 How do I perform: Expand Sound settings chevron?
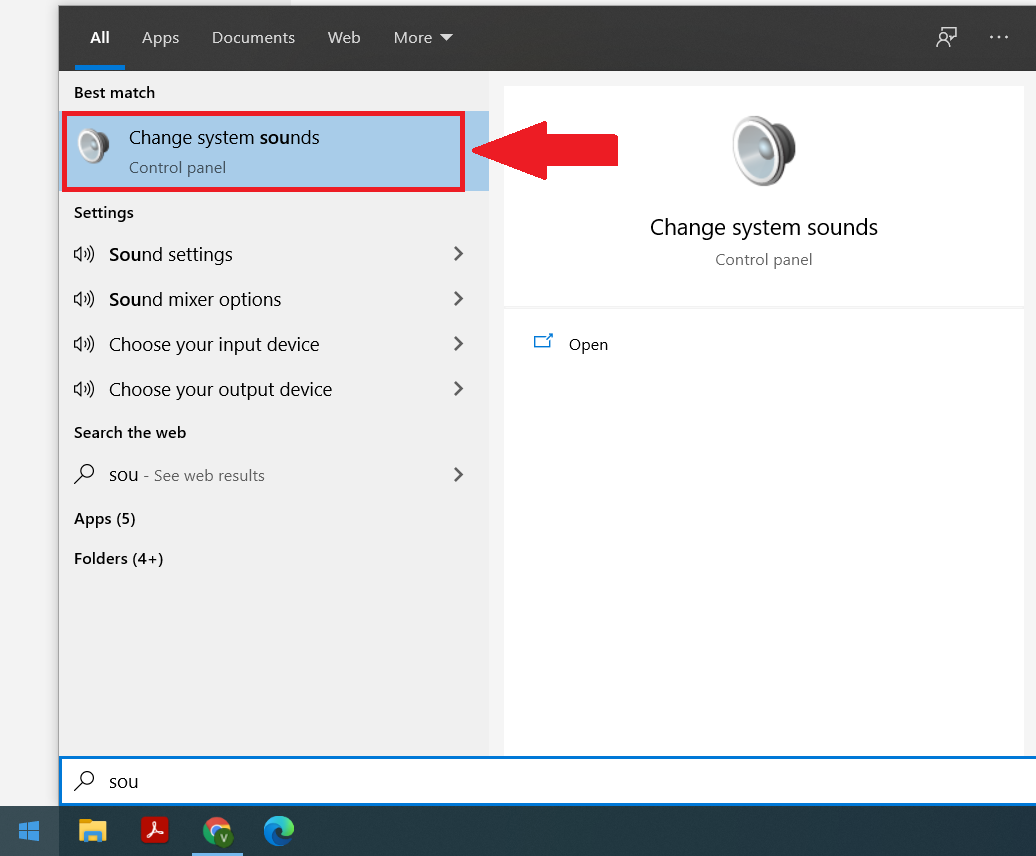click(458, 254)
